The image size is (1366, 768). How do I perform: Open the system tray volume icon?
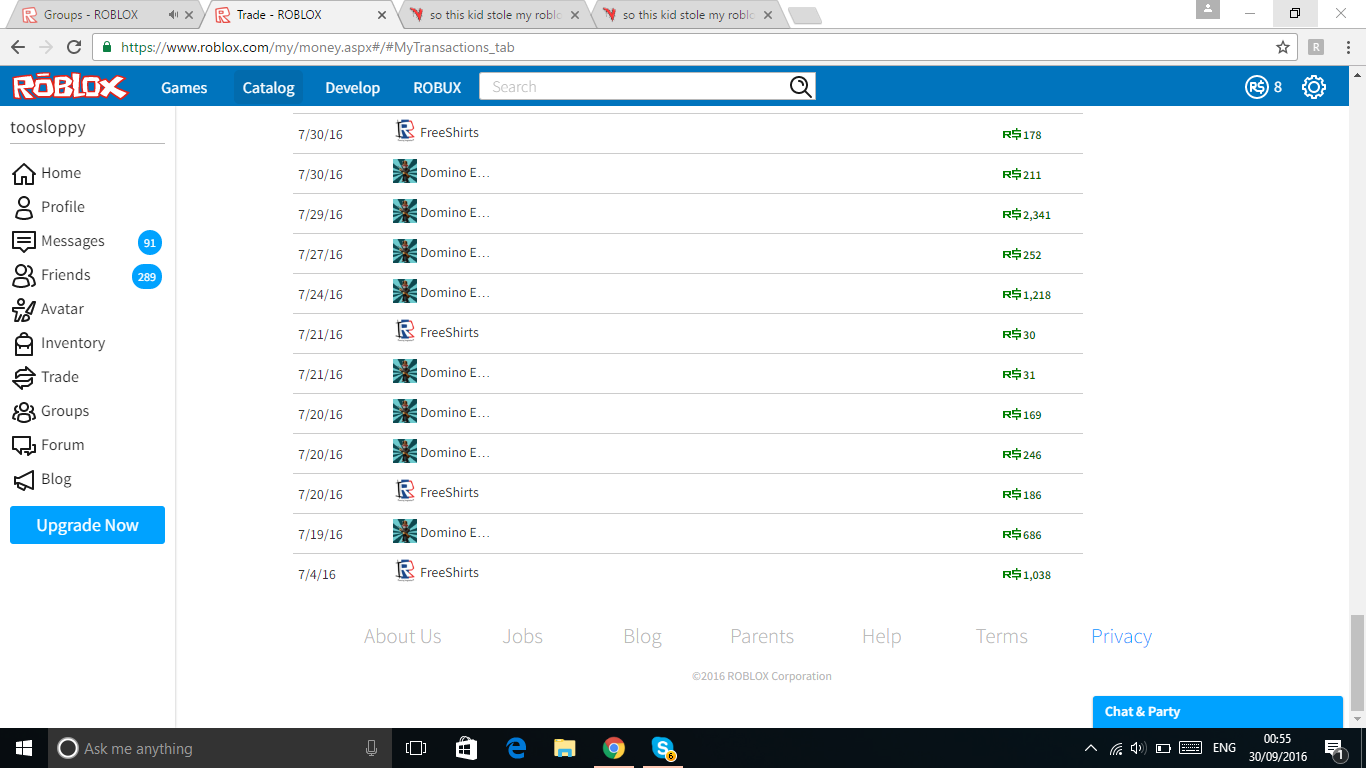tap(1138, 748)
